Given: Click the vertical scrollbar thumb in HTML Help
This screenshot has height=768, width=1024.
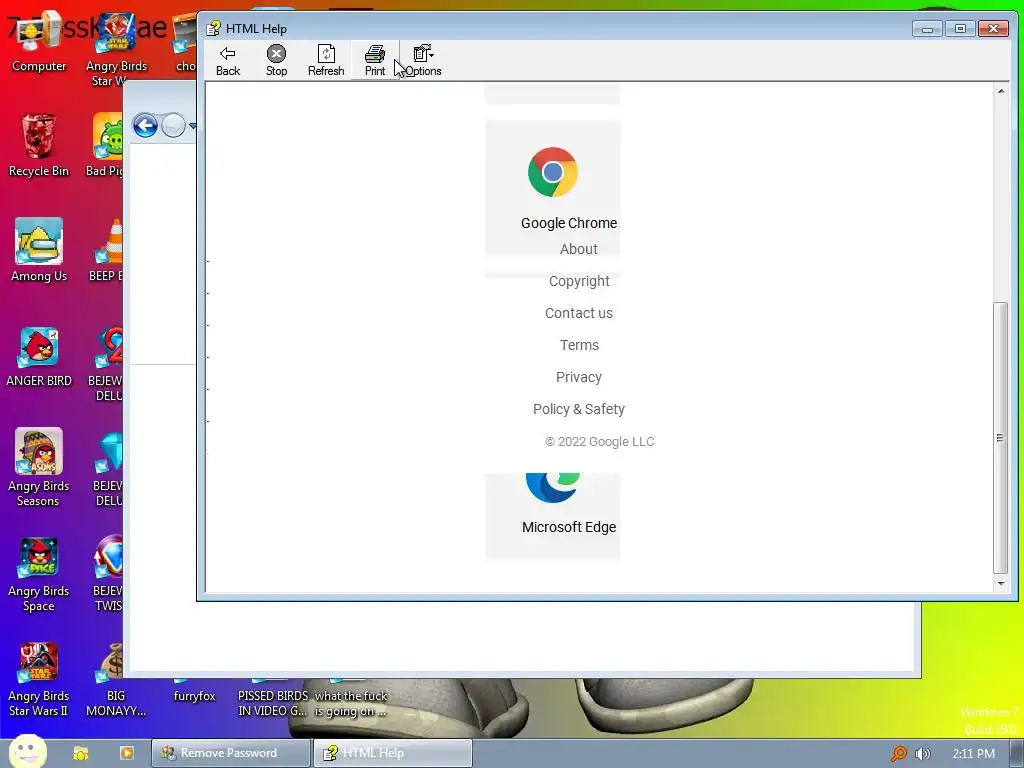Looking at the screenshot, I should click(x=1000, y=437).
